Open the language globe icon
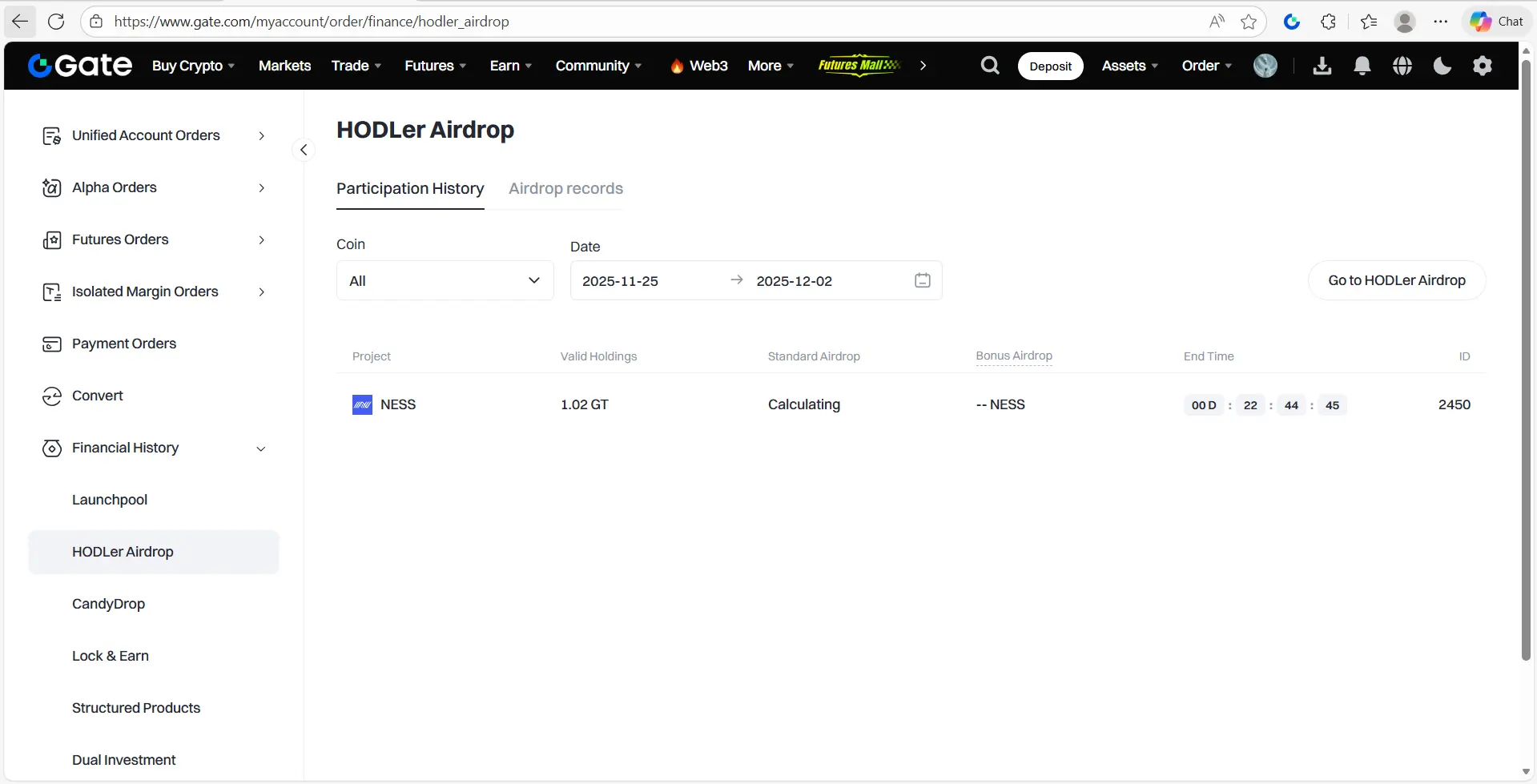The height and width of the screenshot is (784, 1537). pyautogui.click(x=1402, y=66)
